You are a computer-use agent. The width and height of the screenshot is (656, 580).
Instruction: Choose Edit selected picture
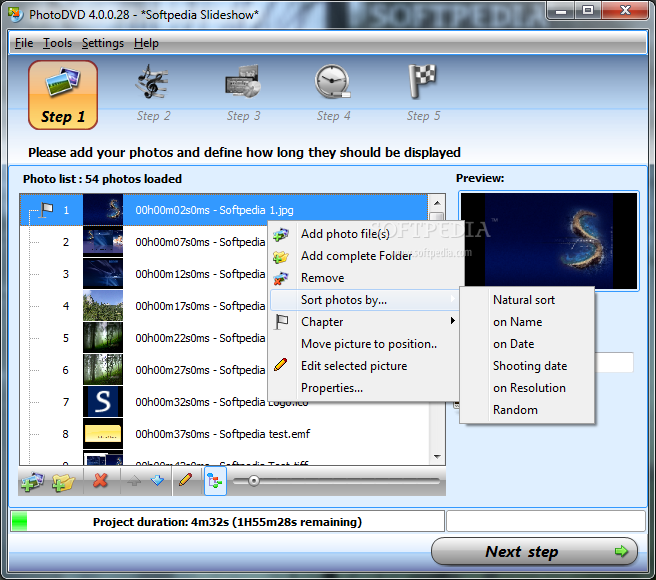(365, 366)
